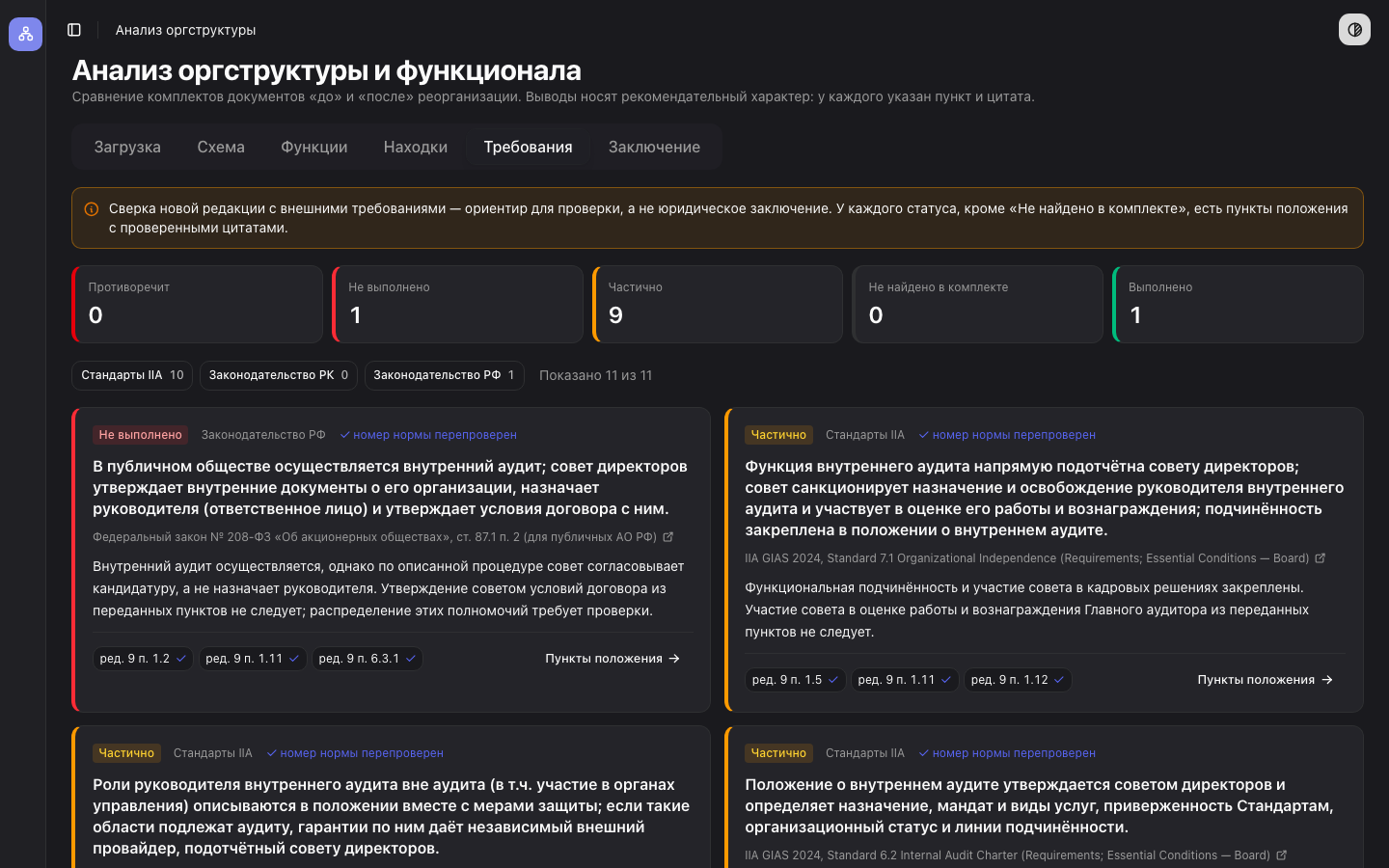Image resolution: width=1389 pixels, height=868 pixels.
Task: Click arrow icon of Пункты положения in Не выполнено card
Action: click(x=674, y=659)
